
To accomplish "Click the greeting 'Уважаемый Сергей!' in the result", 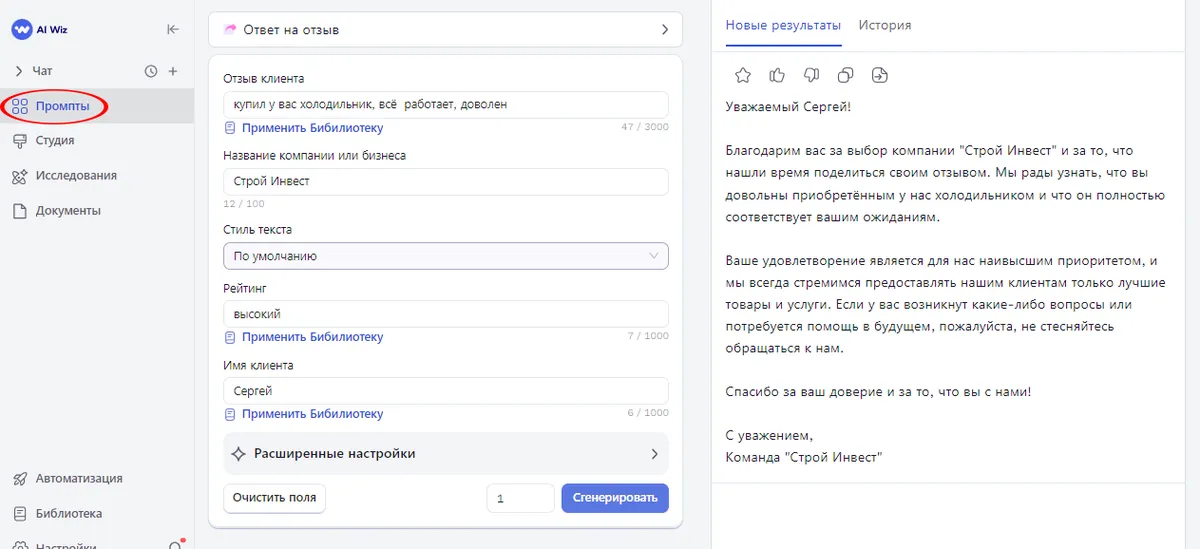I will pyautogui.click(x=788, y=106).
